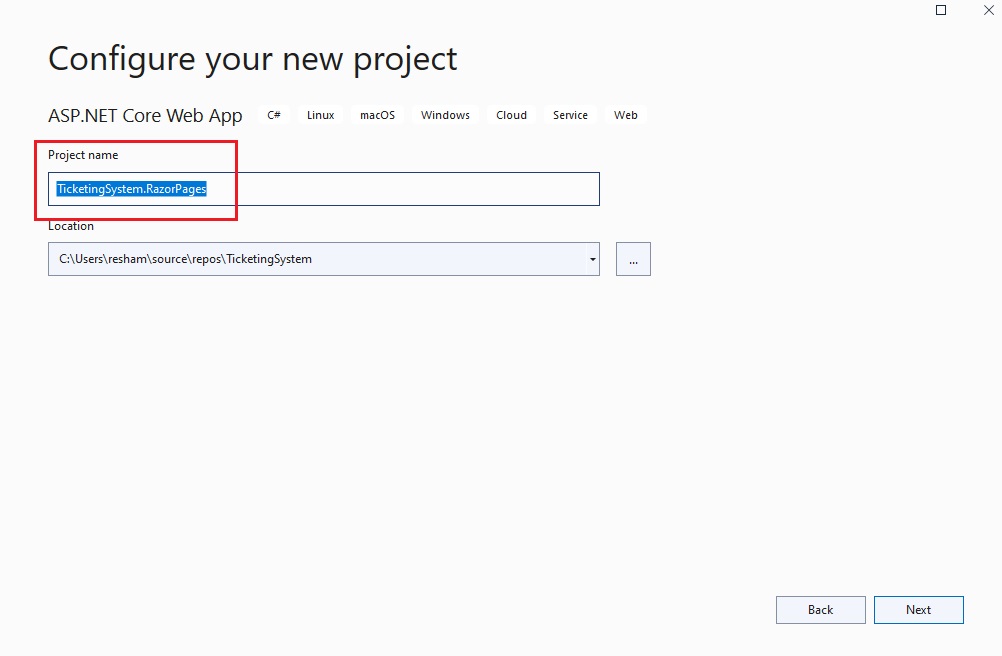Click the C# tag
Viewport: 1002px width, 656px height.
(274, 115)
